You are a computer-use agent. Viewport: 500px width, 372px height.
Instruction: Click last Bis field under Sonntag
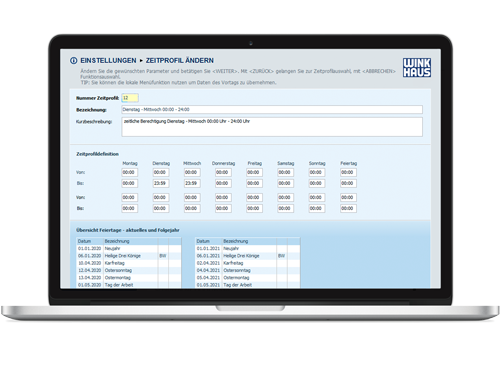tap(317, 208)
